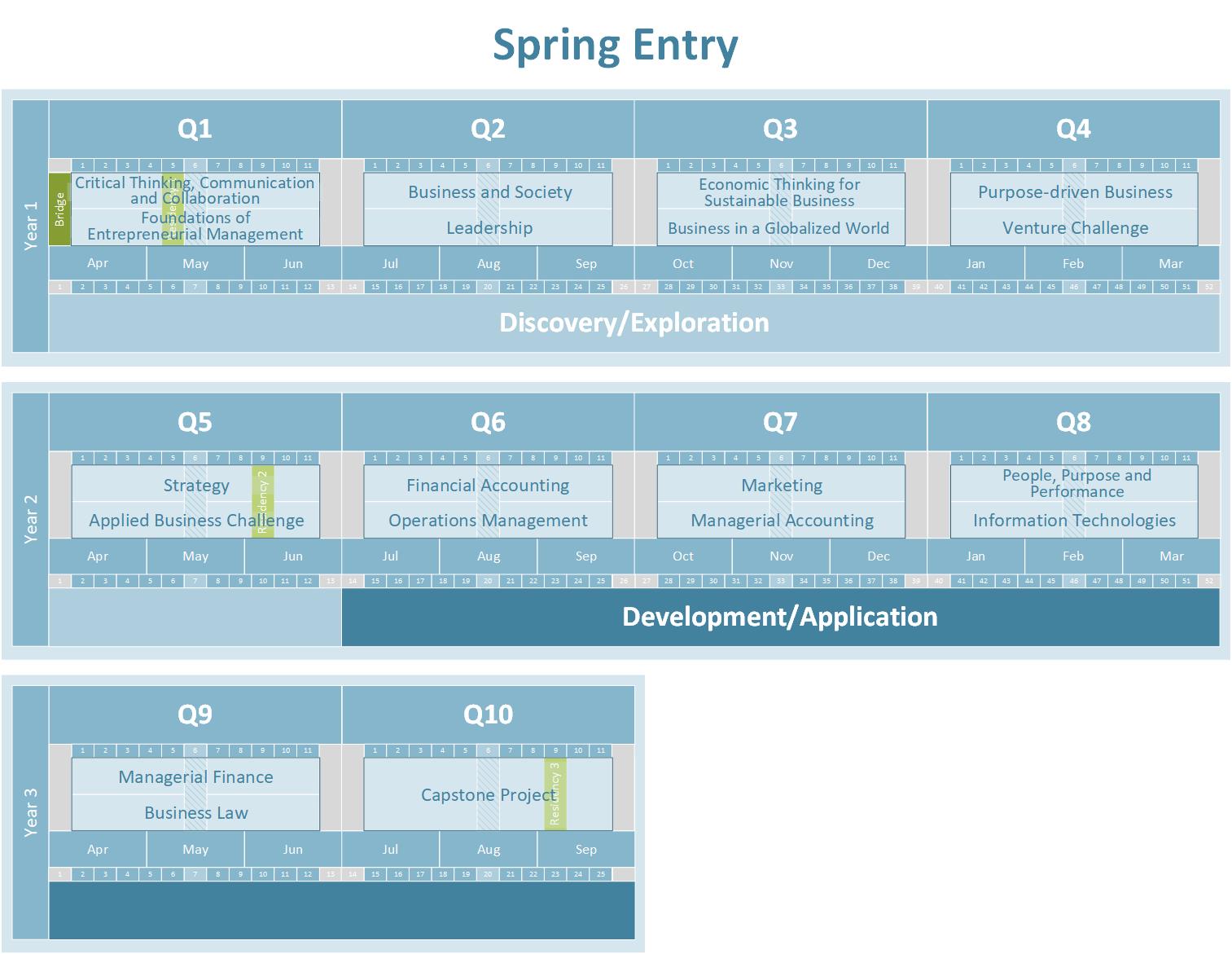
Task: Click 'Dec' in the Year 1 month row
Action: click(x=879, y=263)
